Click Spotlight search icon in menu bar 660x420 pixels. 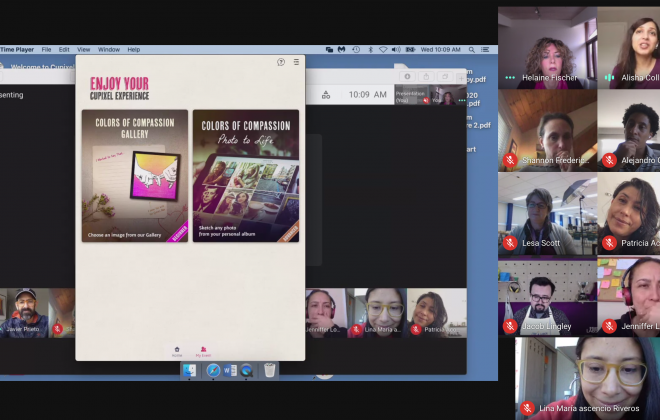(471, 49)
